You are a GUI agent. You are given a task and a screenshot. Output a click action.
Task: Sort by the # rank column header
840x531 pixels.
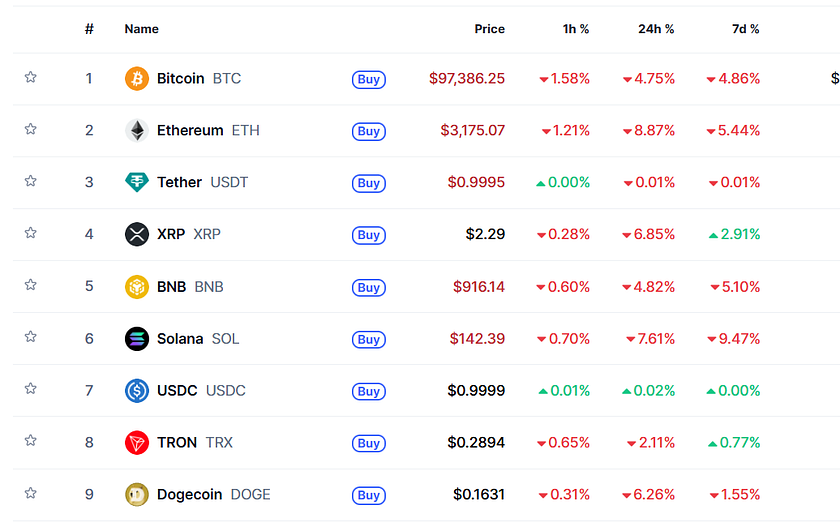tap(89, 29)
